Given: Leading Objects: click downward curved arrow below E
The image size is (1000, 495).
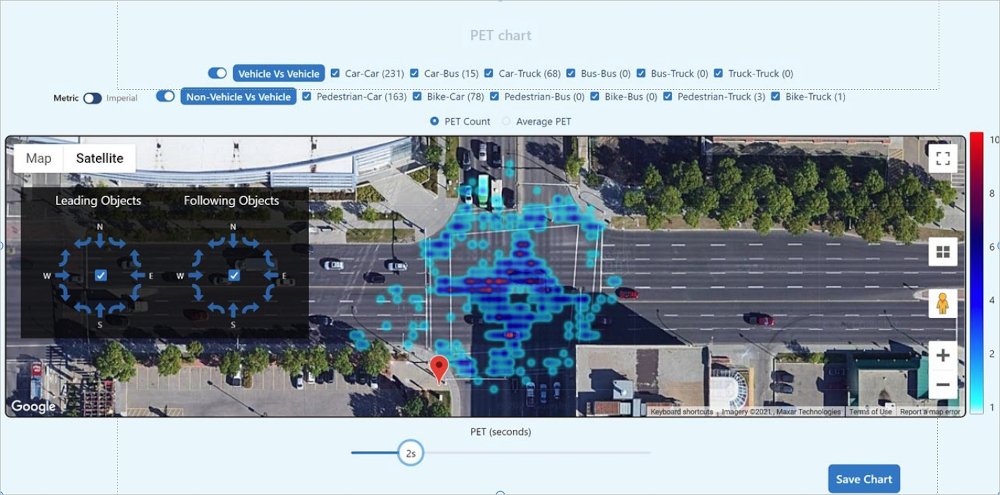Looking at the screenshot, I should [x=135, y=293].
